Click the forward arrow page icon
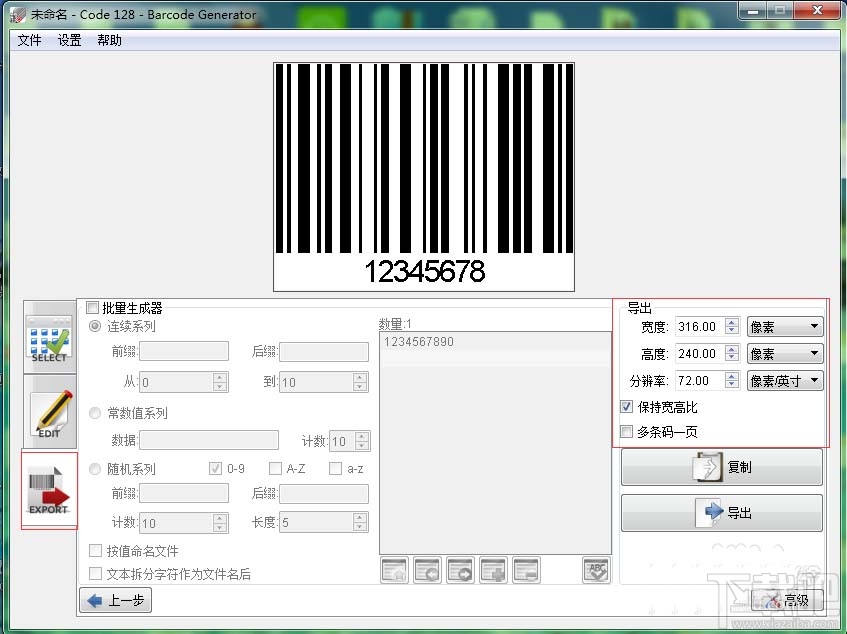This screenshot has width=847, height=634. 460,568
